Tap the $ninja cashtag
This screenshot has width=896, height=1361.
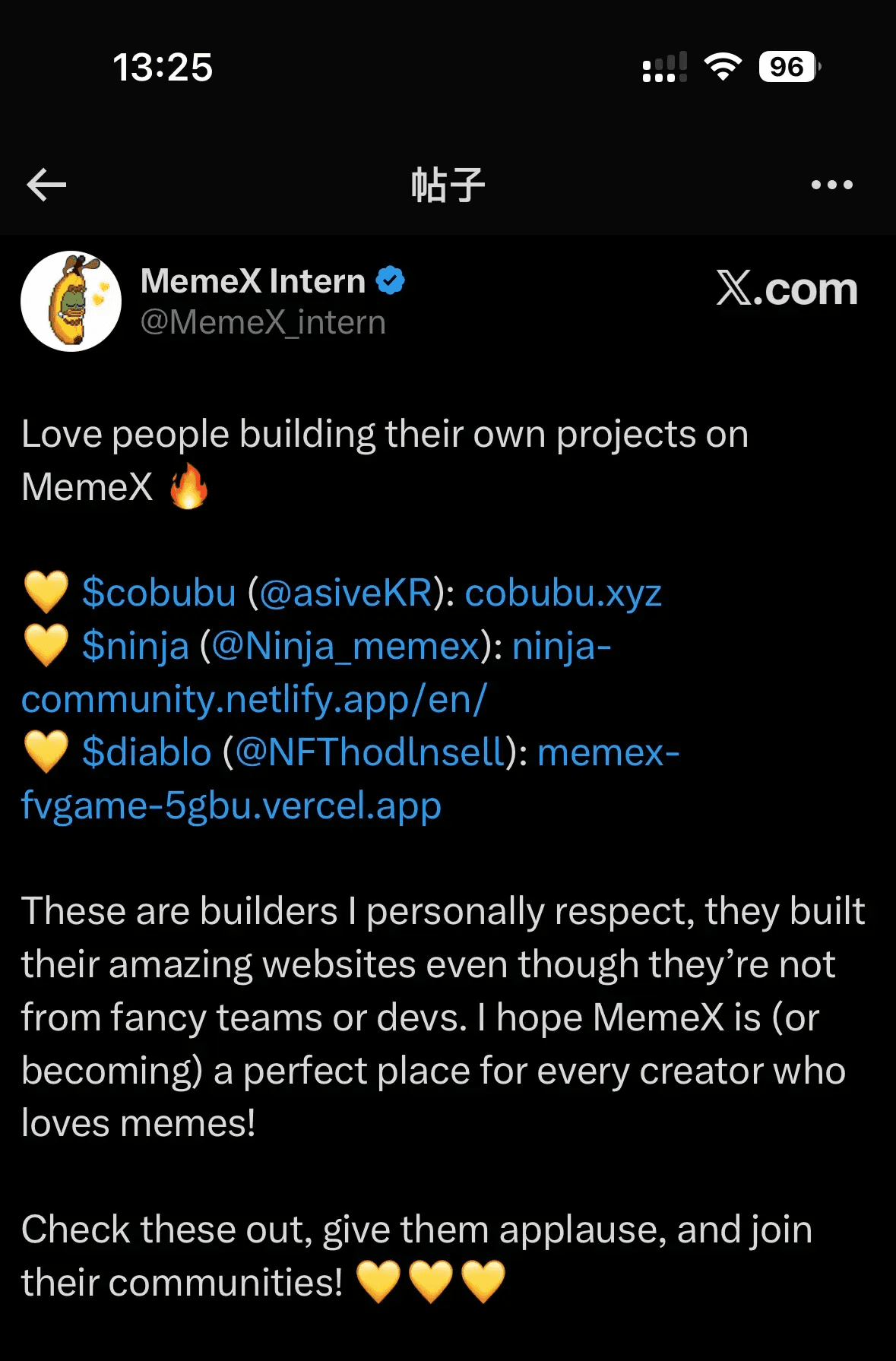[135, 646]
